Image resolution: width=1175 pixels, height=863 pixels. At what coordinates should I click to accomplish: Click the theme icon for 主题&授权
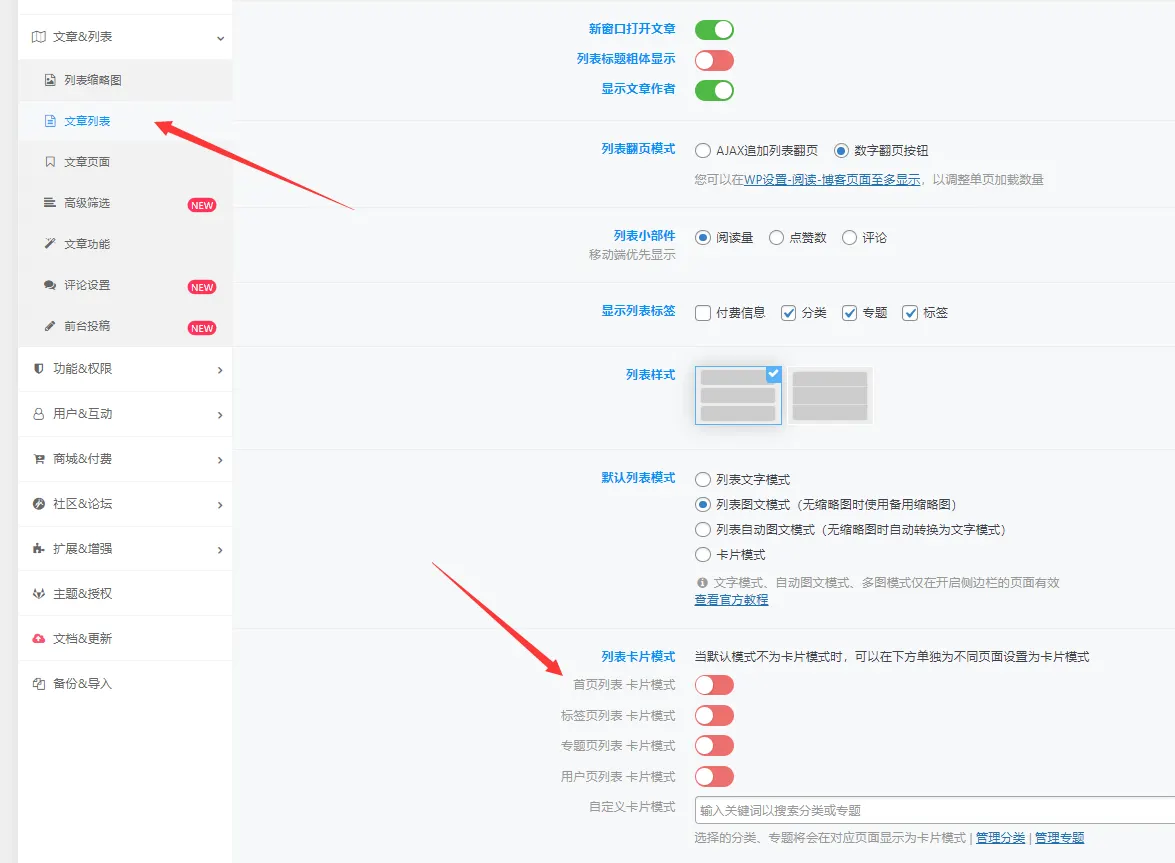39,593
